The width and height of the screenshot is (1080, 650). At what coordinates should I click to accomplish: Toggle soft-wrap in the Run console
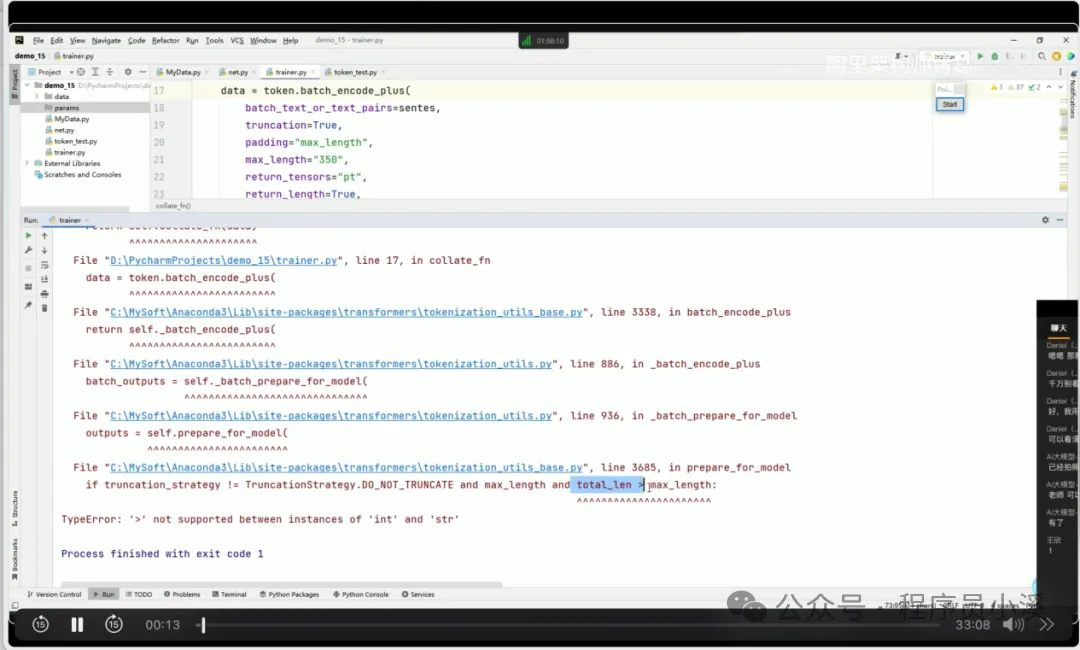45,265
